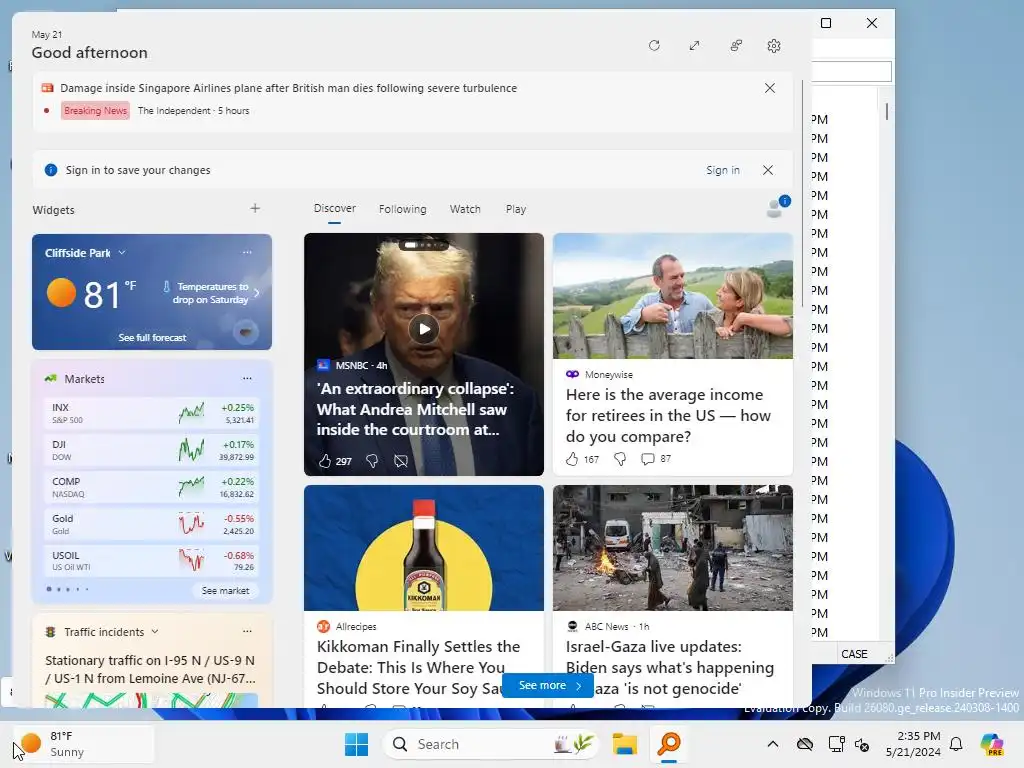Click See full forecast link
This screenshot has width=1024, height=768.
coord(152,338)
